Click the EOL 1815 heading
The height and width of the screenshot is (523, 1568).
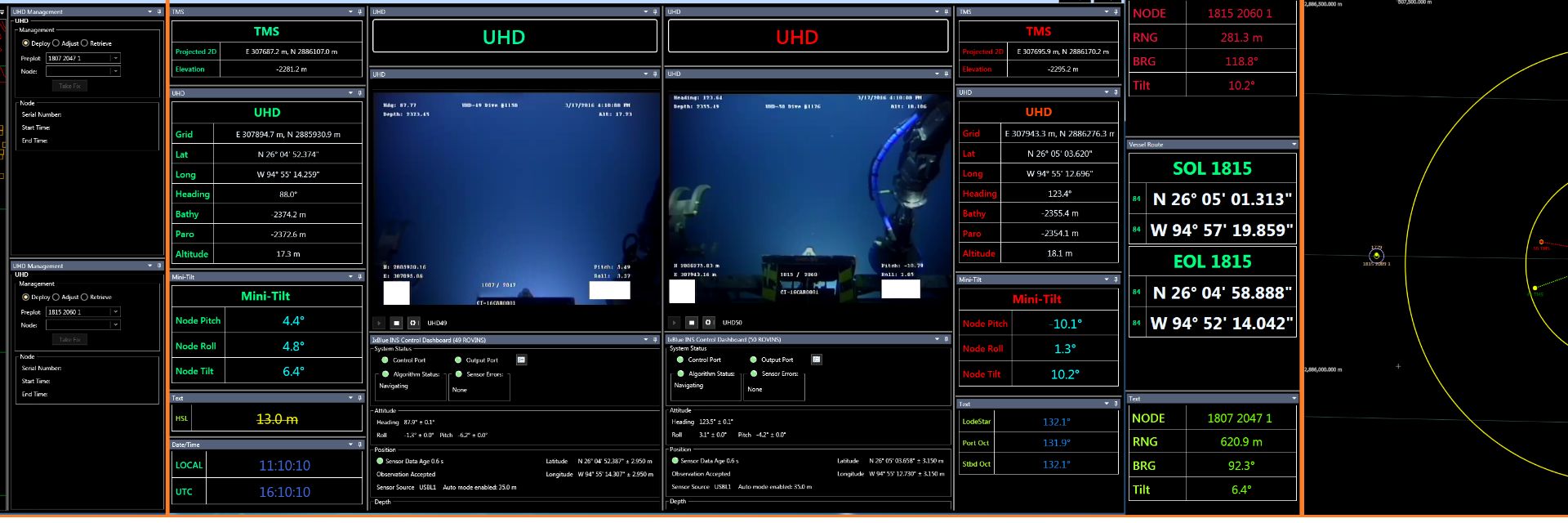click(1212, 261)
